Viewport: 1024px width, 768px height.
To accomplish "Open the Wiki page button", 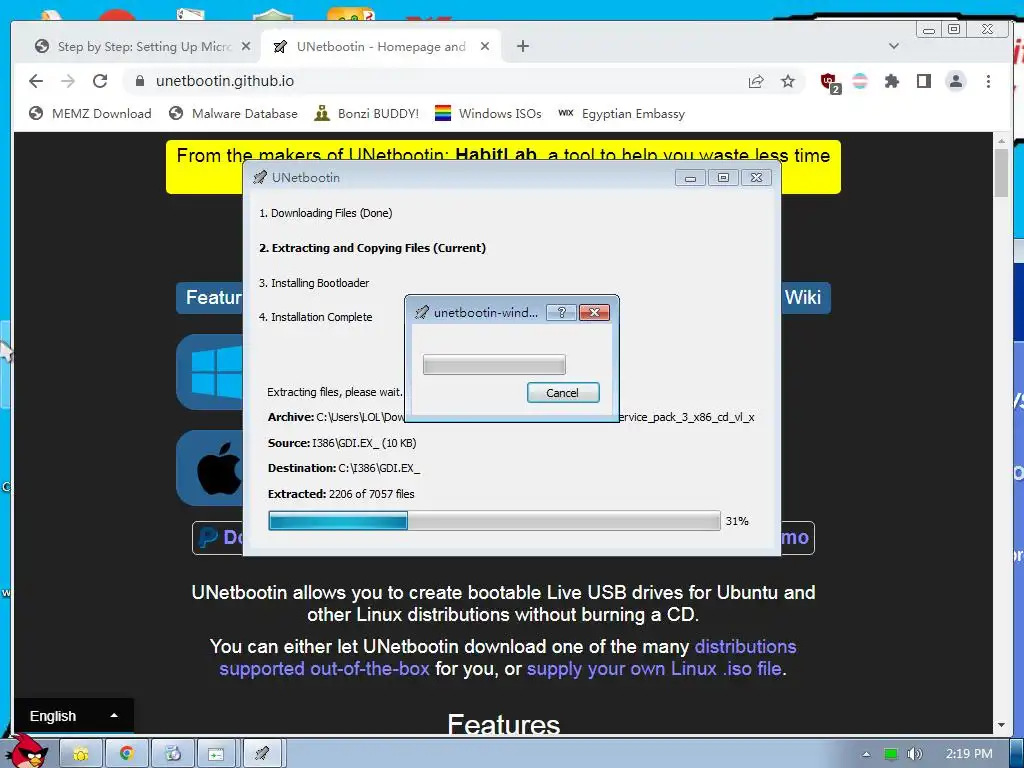I will [805, 298].
